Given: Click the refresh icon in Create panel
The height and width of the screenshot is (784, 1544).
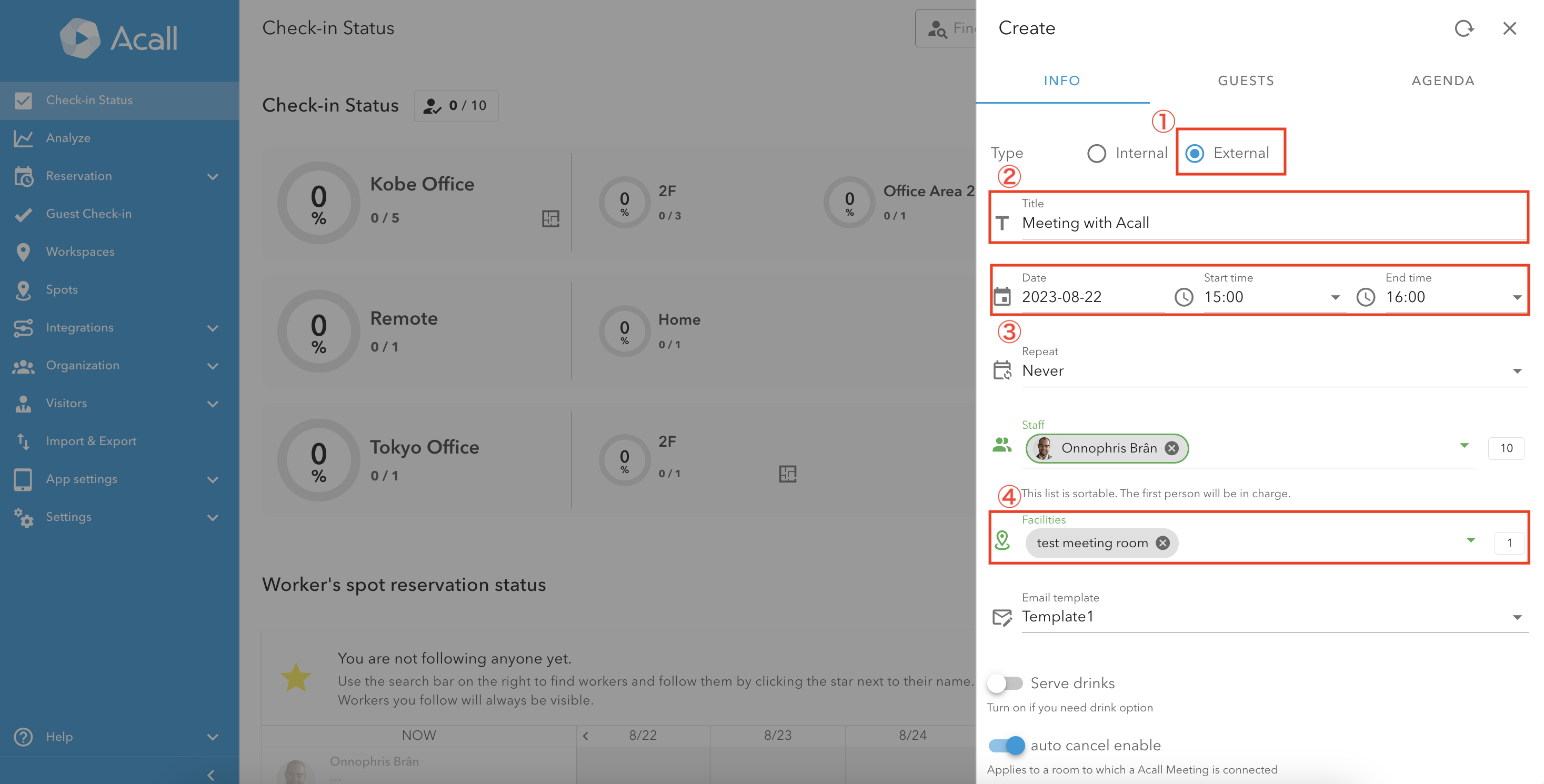Looking at the screenshot, I should (1465, 27).
